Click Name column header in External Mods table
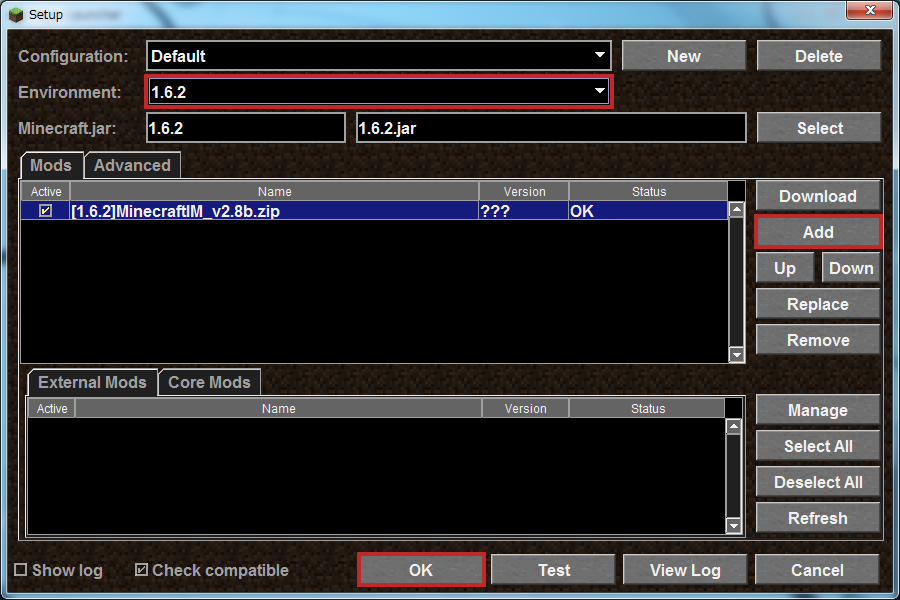The width and height of the screenshot is (900, 600). pos(278,408)
